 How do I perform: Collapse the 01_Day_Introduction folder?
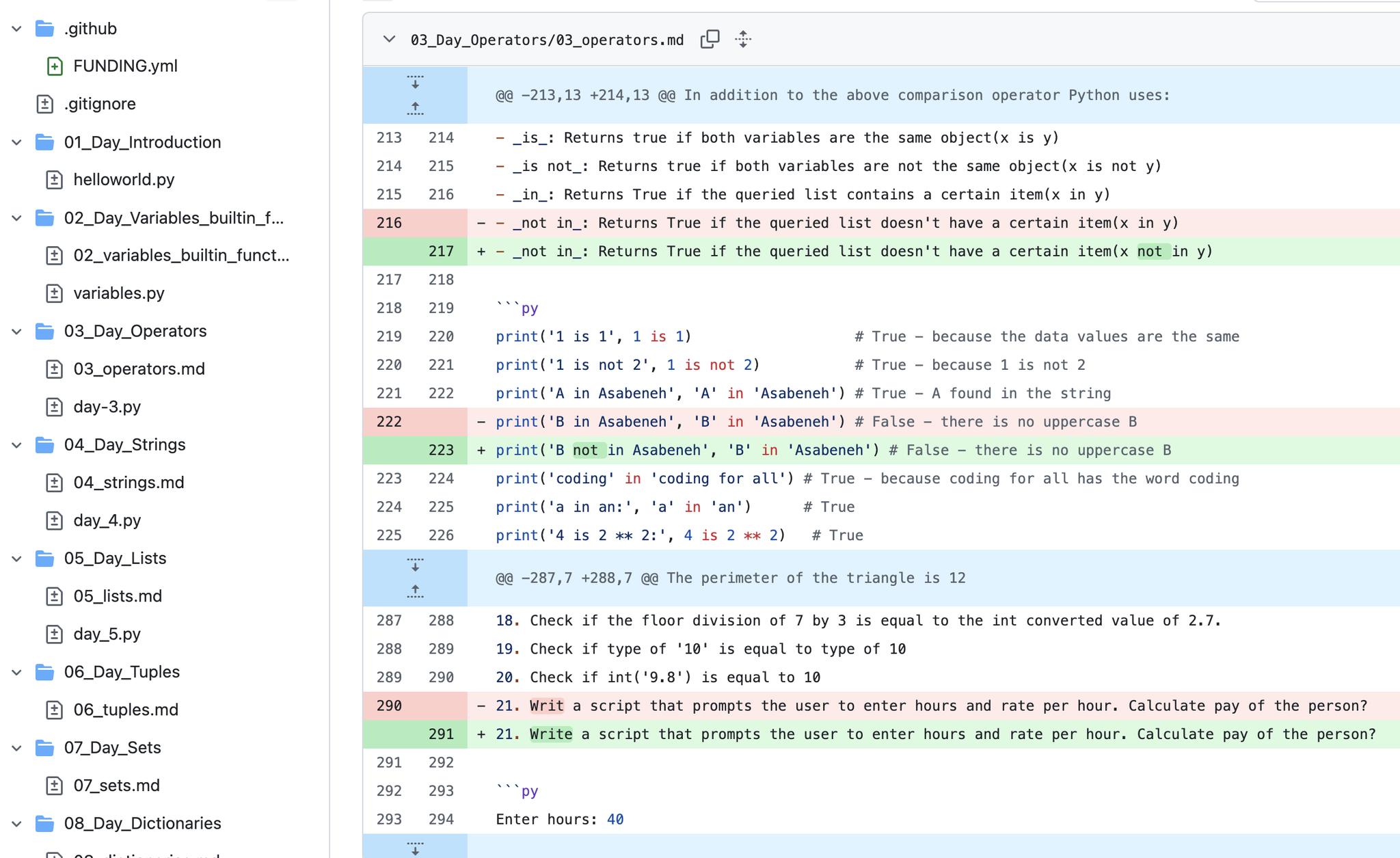tap(17, 142)
